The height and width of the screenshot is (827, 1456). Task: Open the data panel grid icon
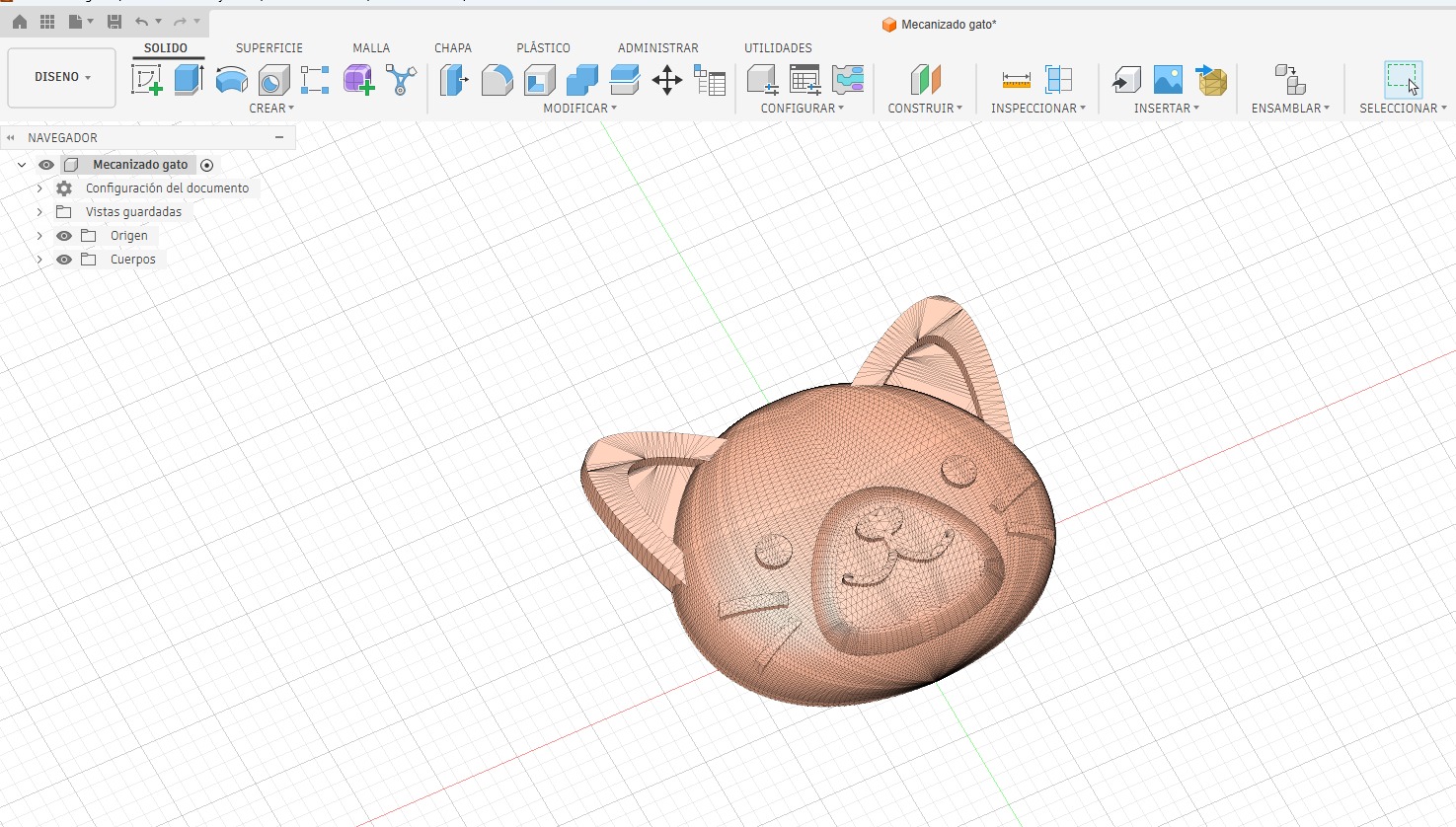pos(47,22)
